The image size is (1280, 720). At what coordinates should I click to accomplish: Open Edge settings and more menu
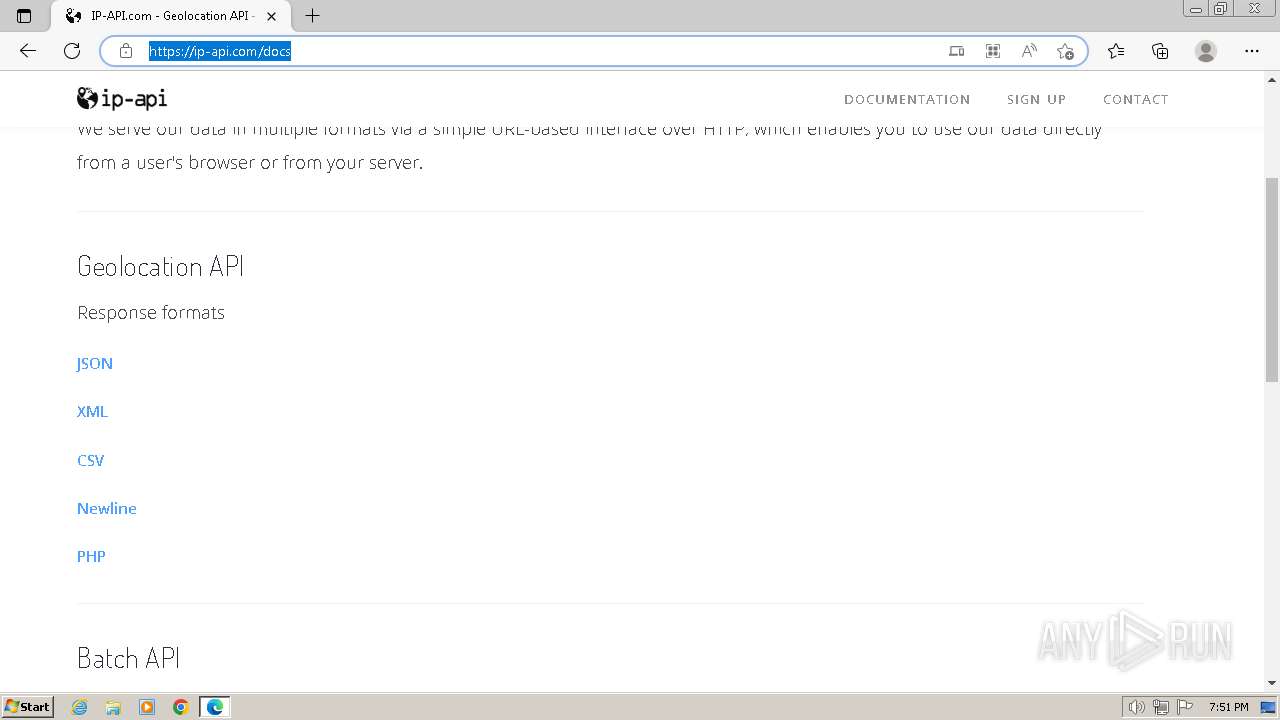1252,51
